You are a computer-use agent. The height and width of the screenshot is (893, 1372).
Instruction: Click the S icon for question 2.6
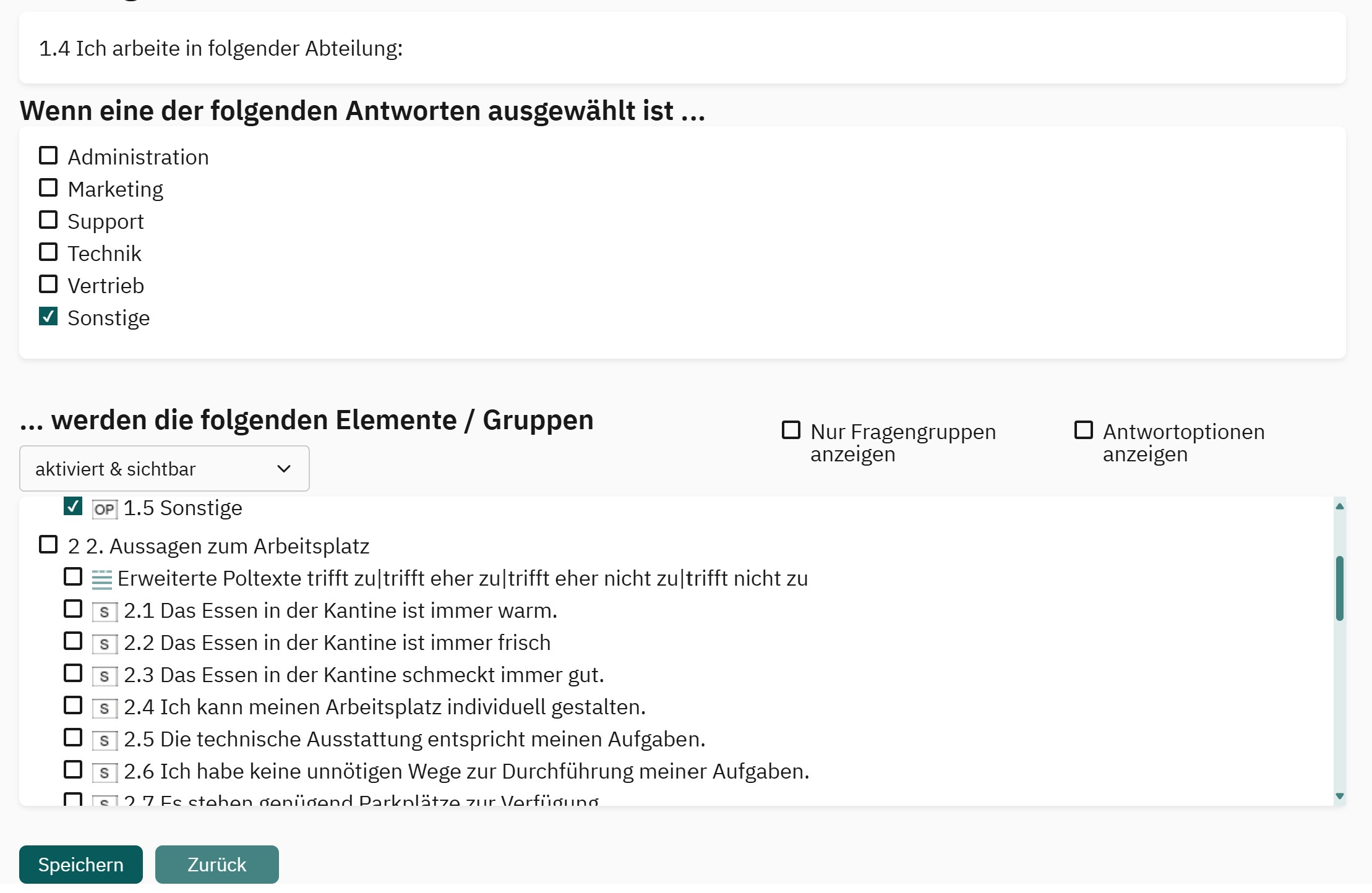105,773
